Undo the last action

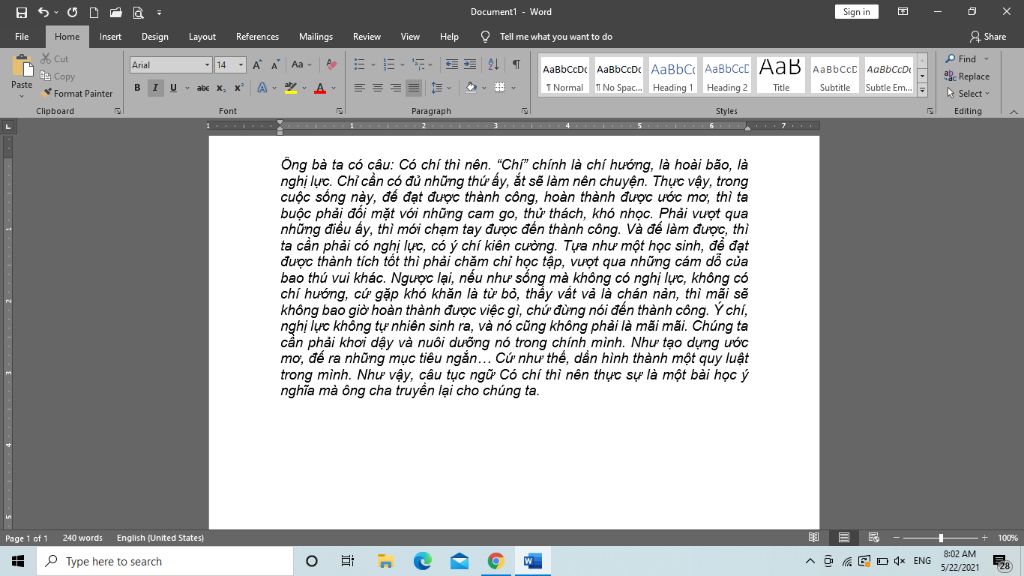pos(43,12)
